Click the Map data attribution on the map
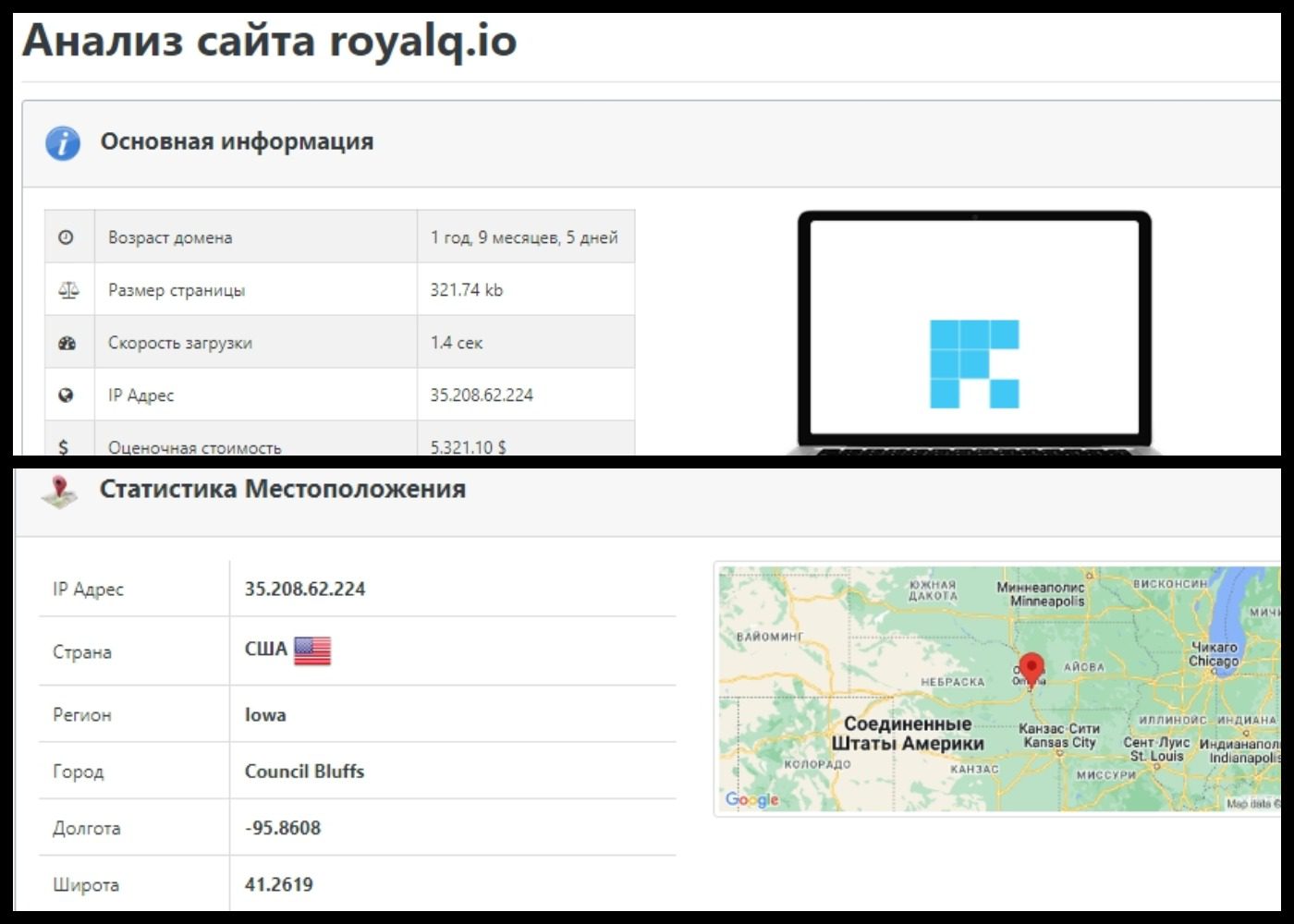This screenshot has height=924, width=1294. coord(1252,804)
